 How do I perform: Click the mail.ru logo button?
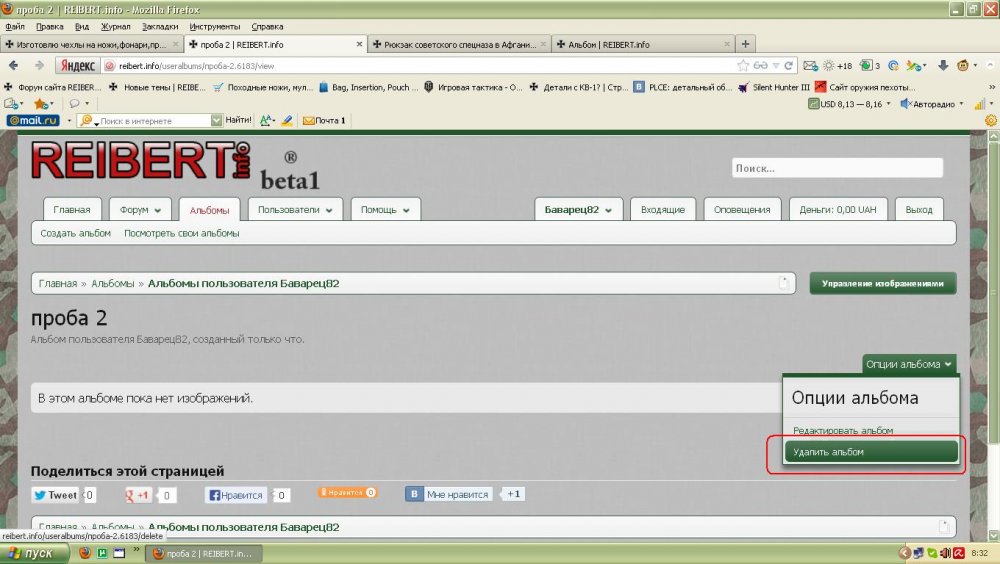click(x=33, y=120)
